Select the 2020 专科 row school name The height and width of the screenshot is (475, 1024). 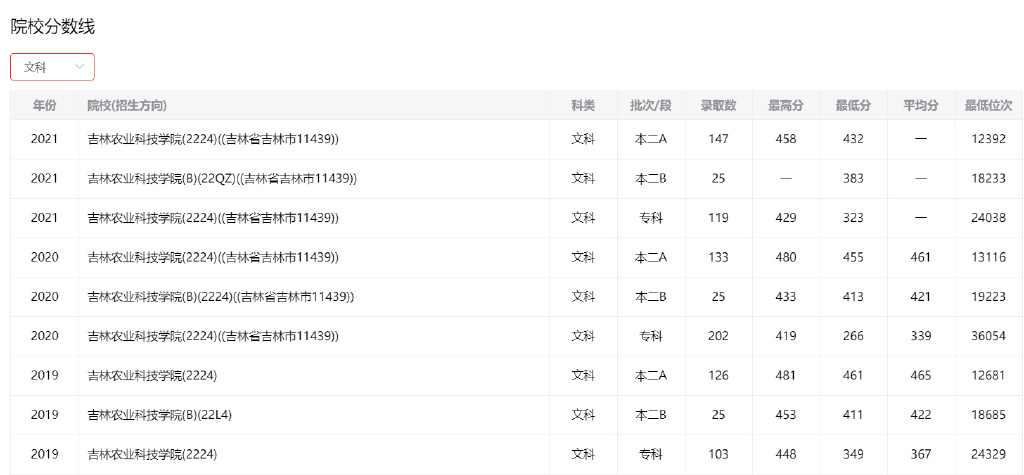click(213, 336)
